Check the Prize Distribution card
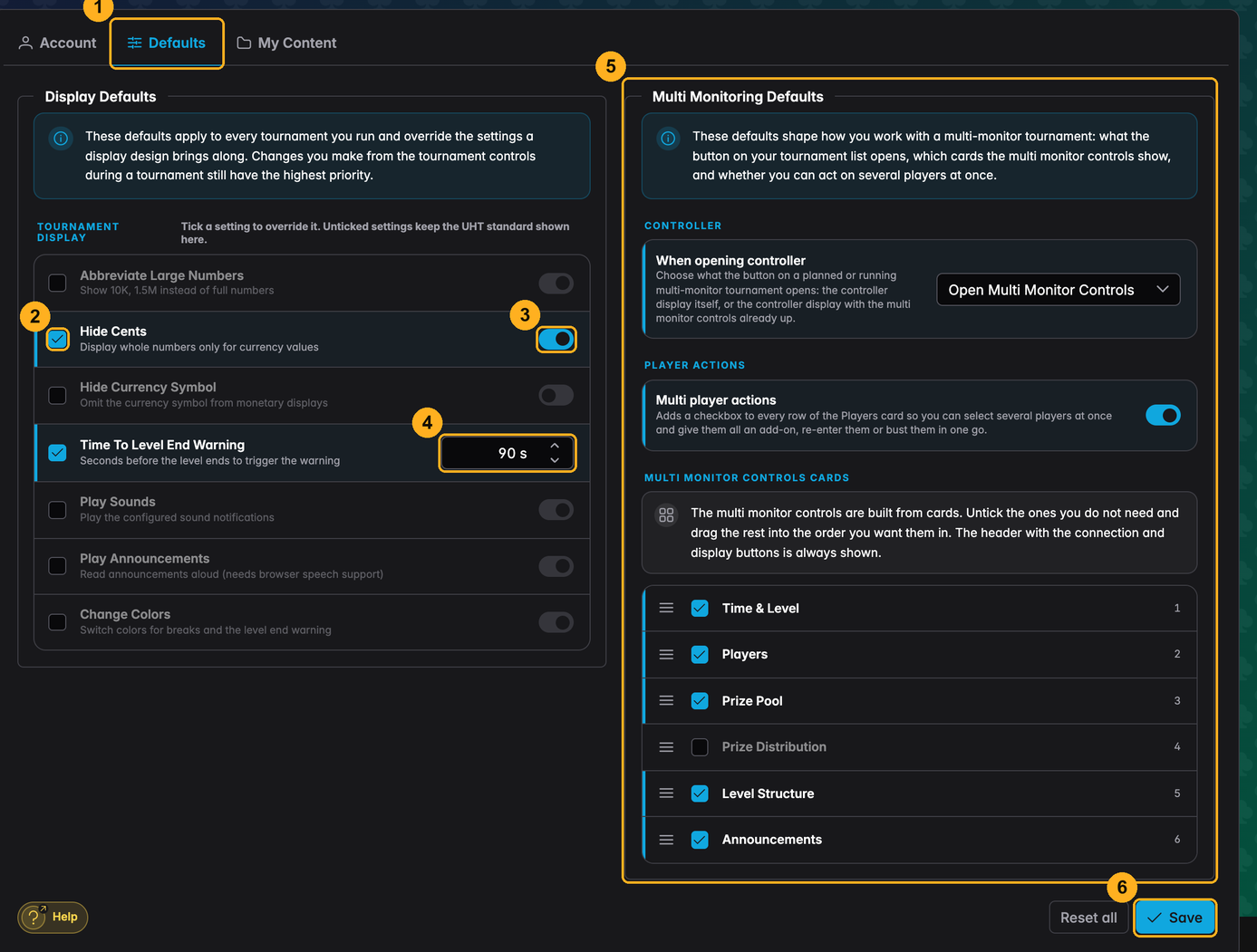The image size is (1257, 952). coord(700,746)
